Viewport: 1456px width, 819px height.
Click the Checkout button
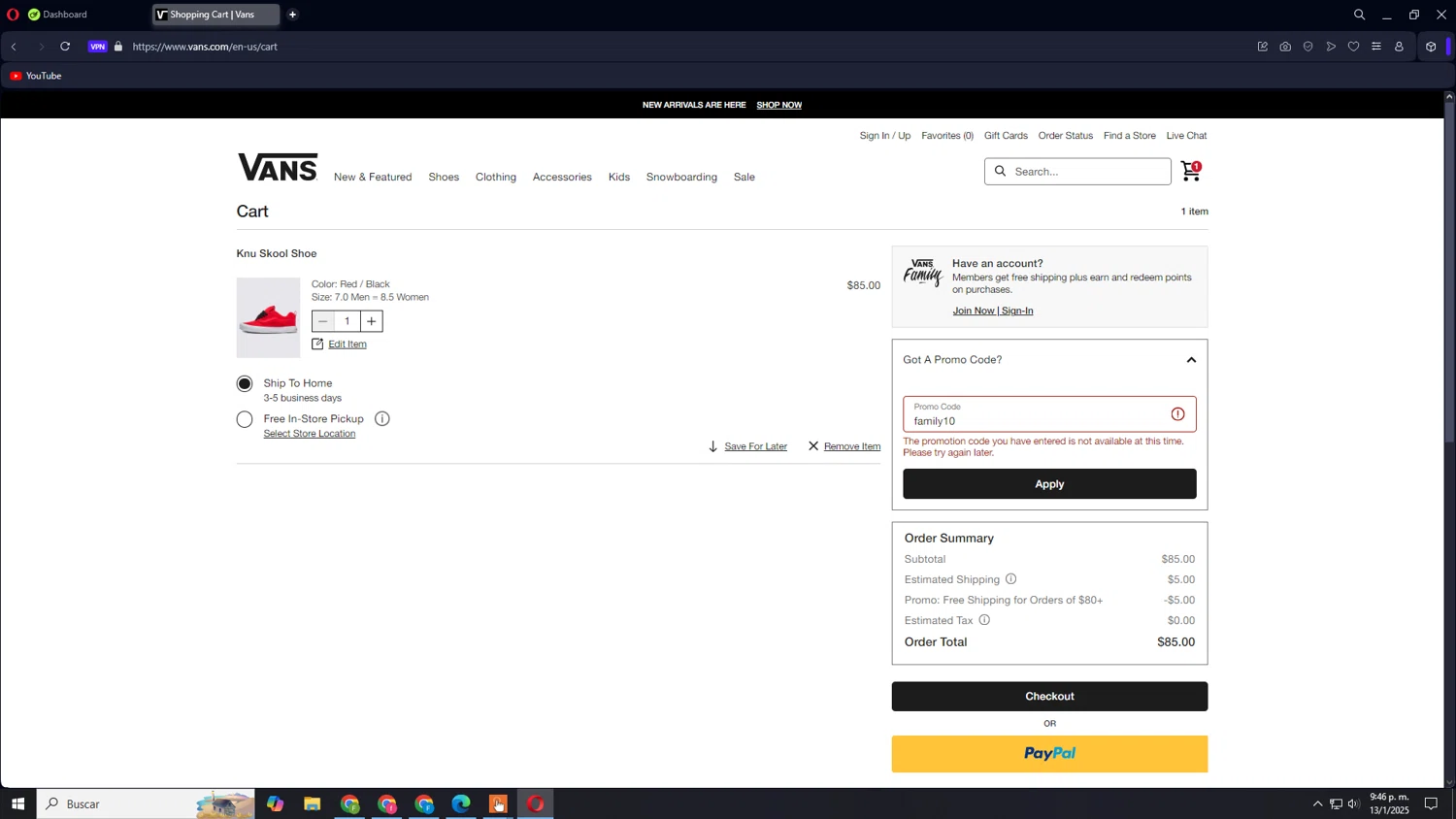(x=1049, y=697)
